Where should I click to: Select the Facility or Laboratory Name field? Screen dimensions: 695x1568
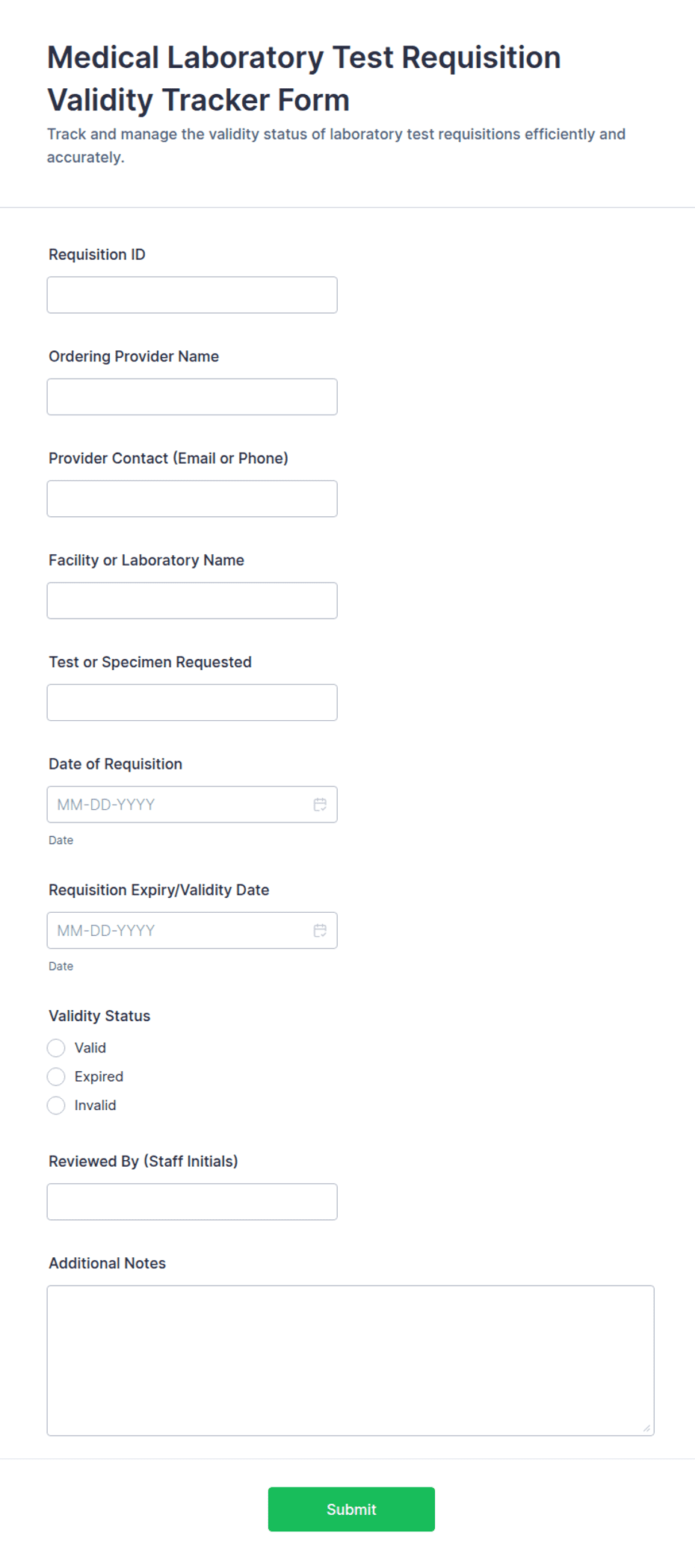click(192, 601)
